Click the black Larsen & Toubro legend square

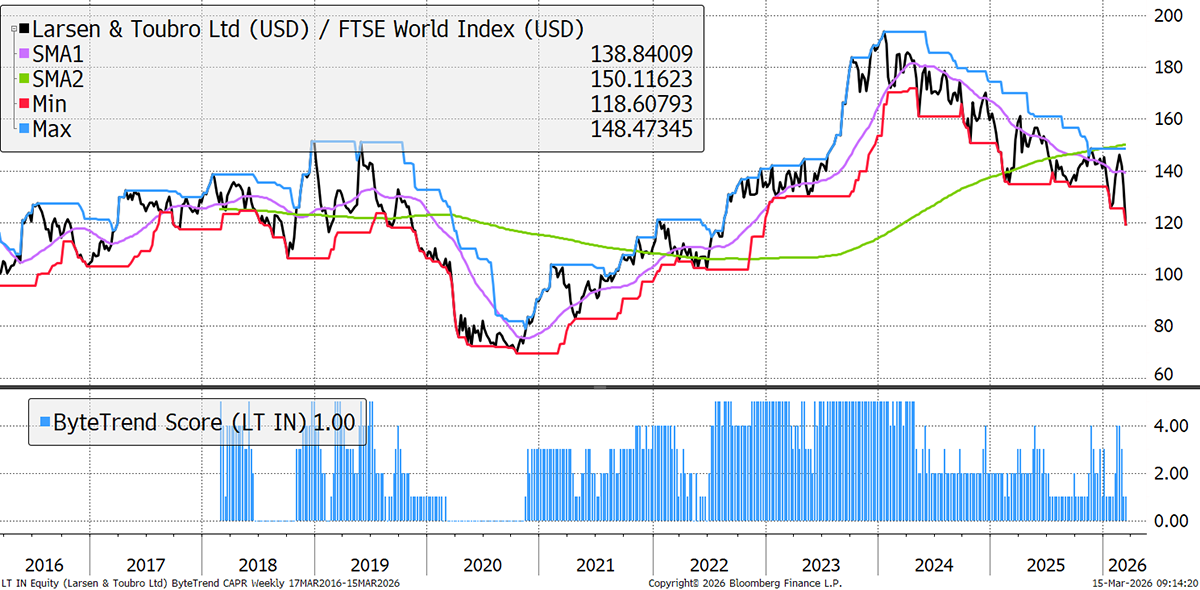click(x=23, y=29)
